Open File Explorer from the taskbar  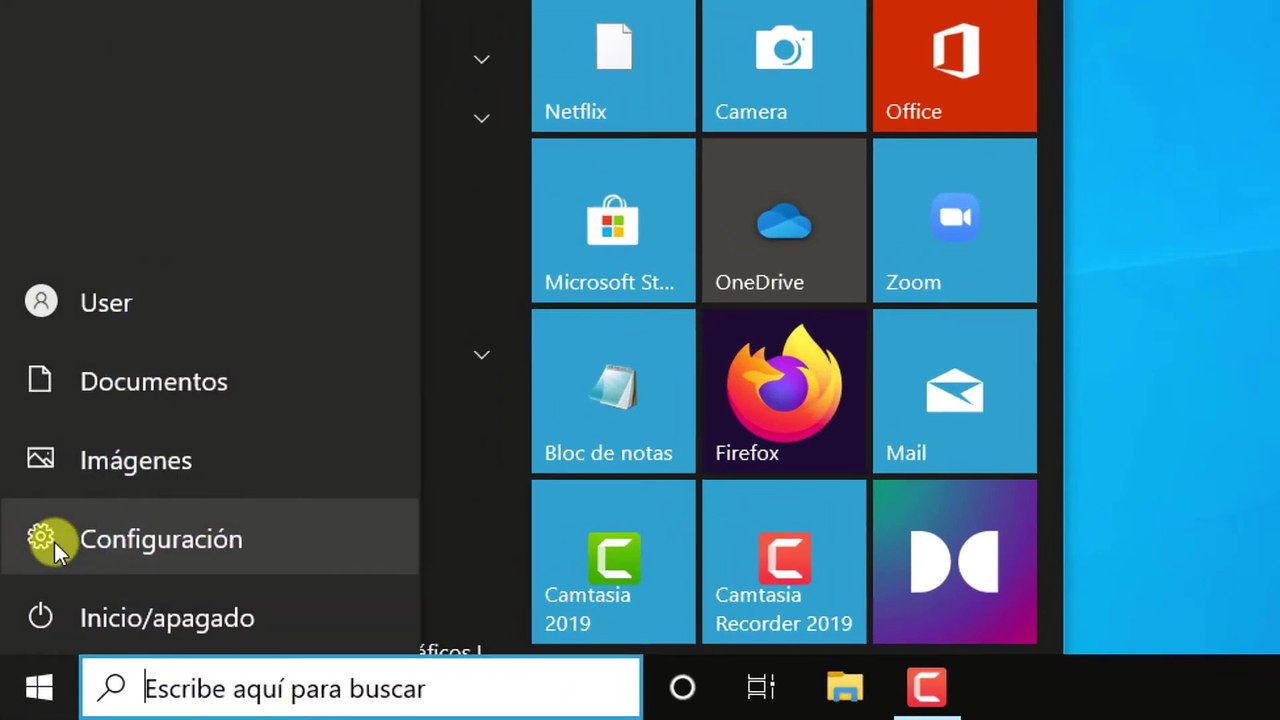click(845, 688)
